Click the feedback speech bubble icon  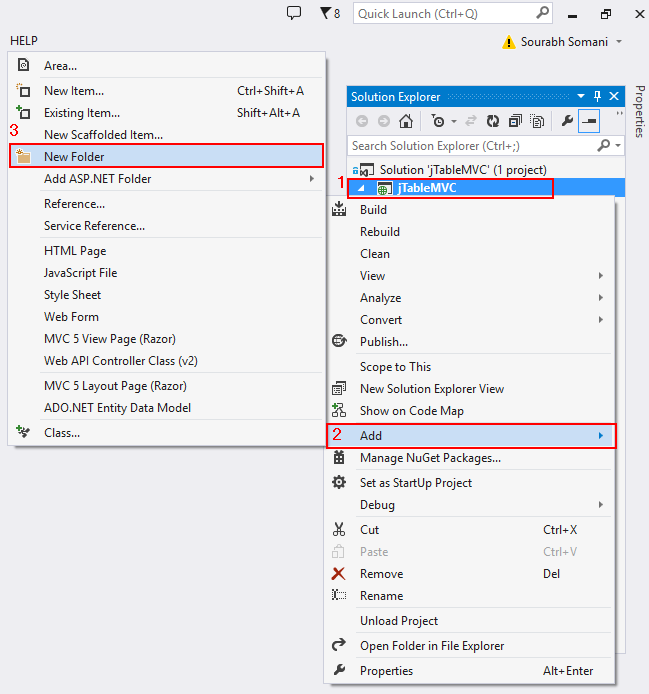[294, 13]
